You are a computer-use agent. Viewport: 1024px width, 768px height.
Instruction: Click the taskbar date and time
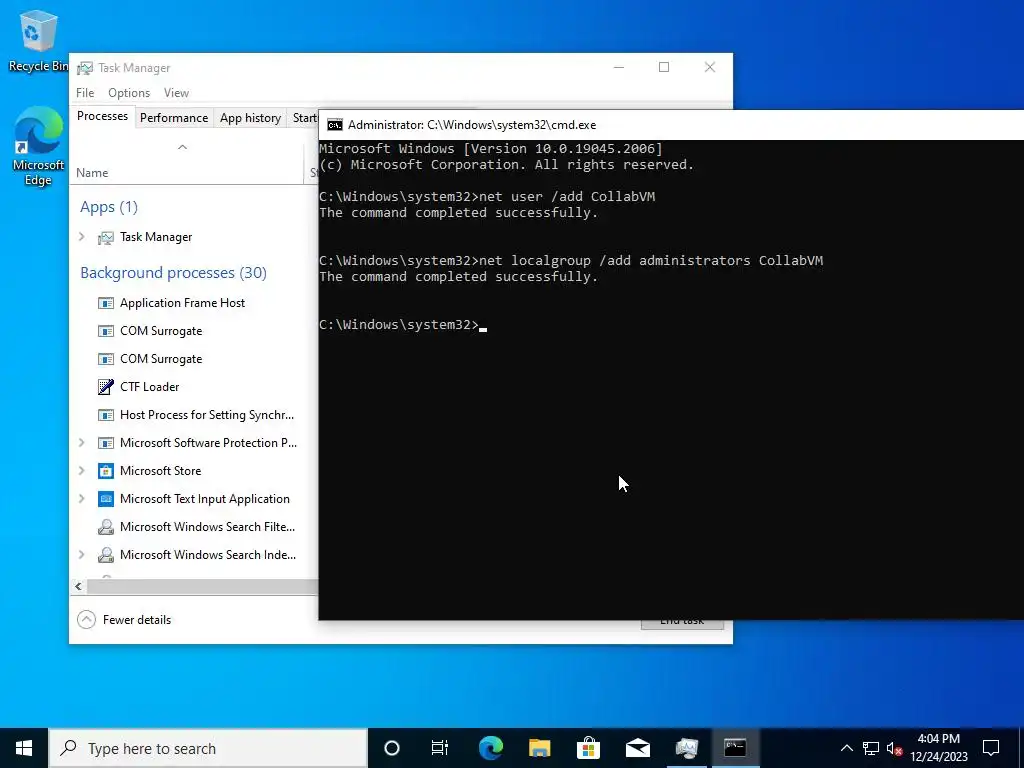939,748
